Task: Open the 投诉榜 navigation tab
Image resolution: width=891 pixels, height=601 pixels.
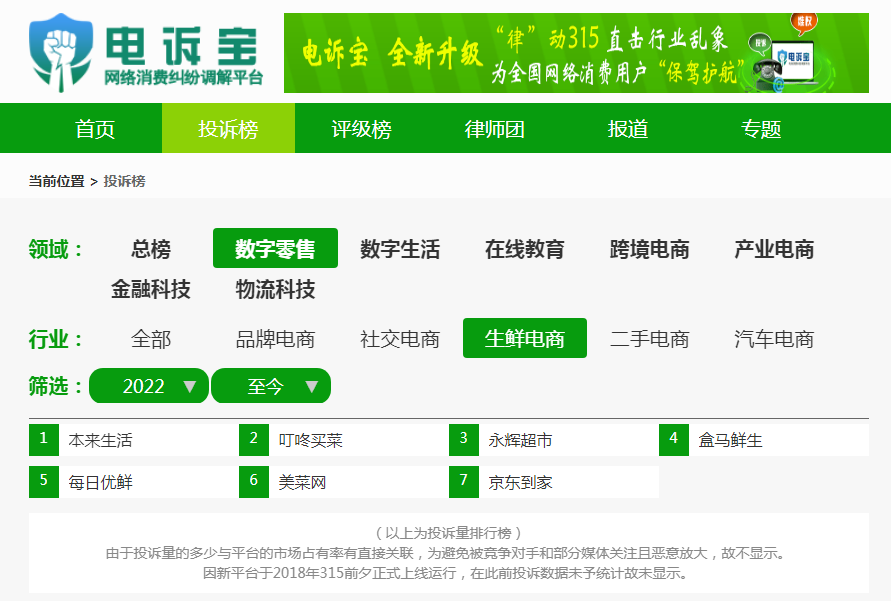Action: tap(228, 128)
